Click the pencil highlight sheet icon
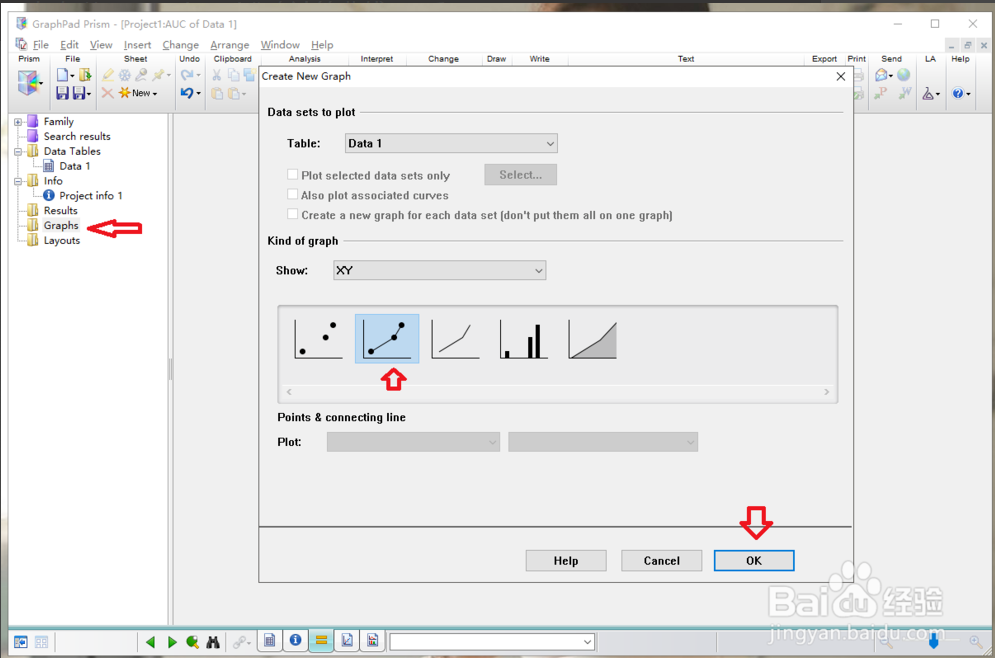Image resolution: width=995 pixels, height=658 pixels. coord(108,75)
